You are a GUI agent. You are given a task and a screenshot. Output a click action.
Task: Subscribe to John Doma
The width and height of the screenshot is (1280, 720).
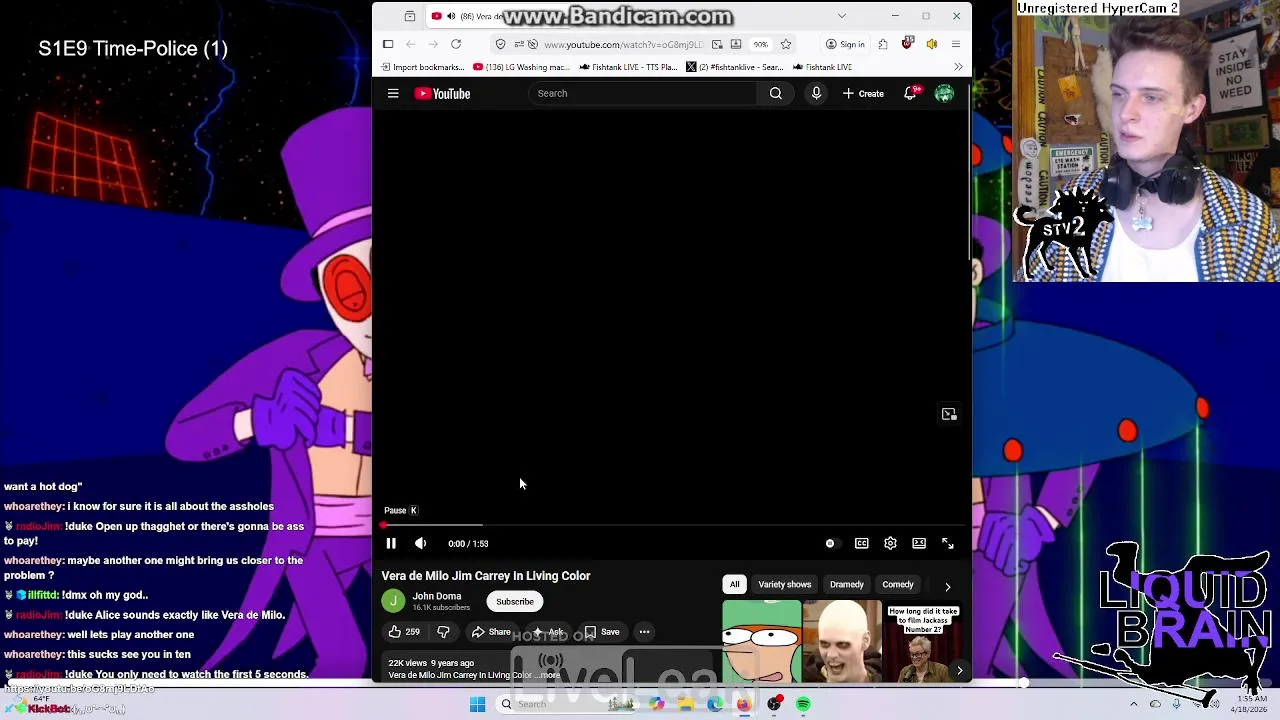[x=515, y=602]
